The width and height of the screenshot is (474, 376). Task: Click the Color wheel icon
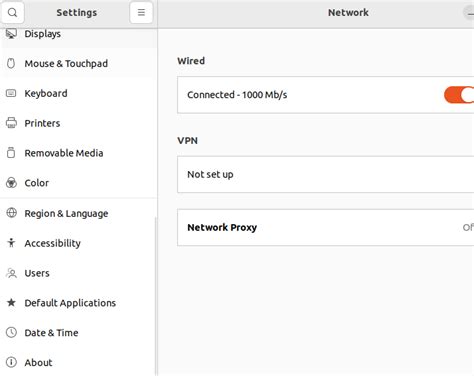[11, 183]
